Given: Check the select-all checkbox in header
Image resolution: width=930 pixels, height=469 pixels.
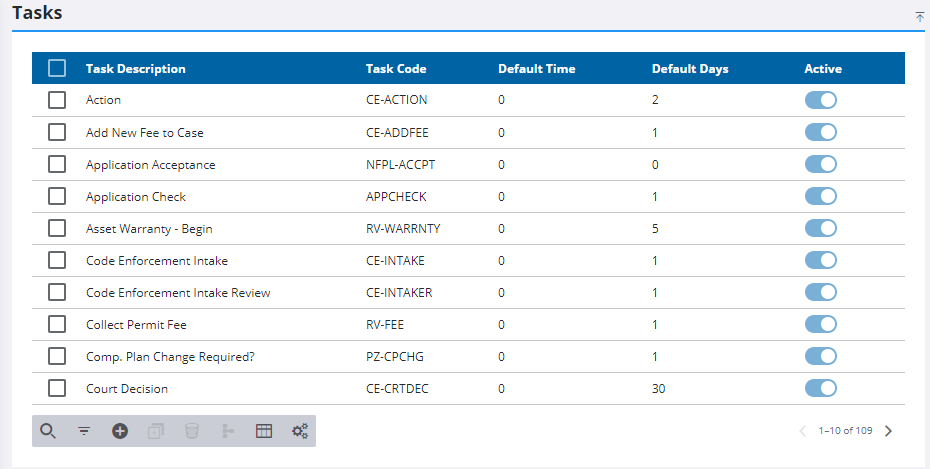Looking at the screenshot, I should pos(57,69).
